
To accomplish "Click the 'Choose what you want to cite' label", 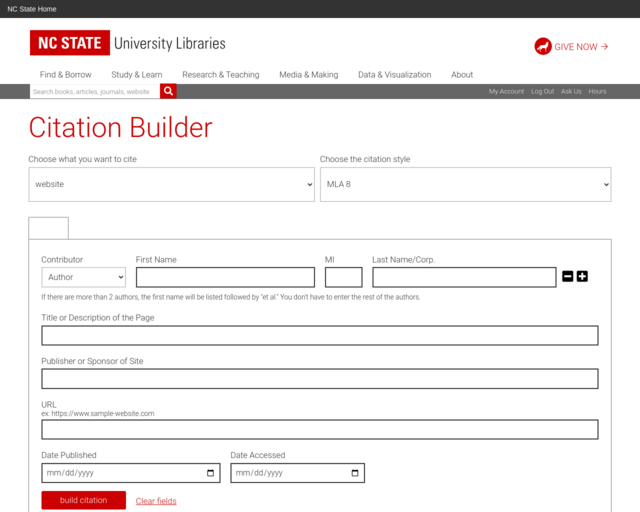I will point(82,159).
